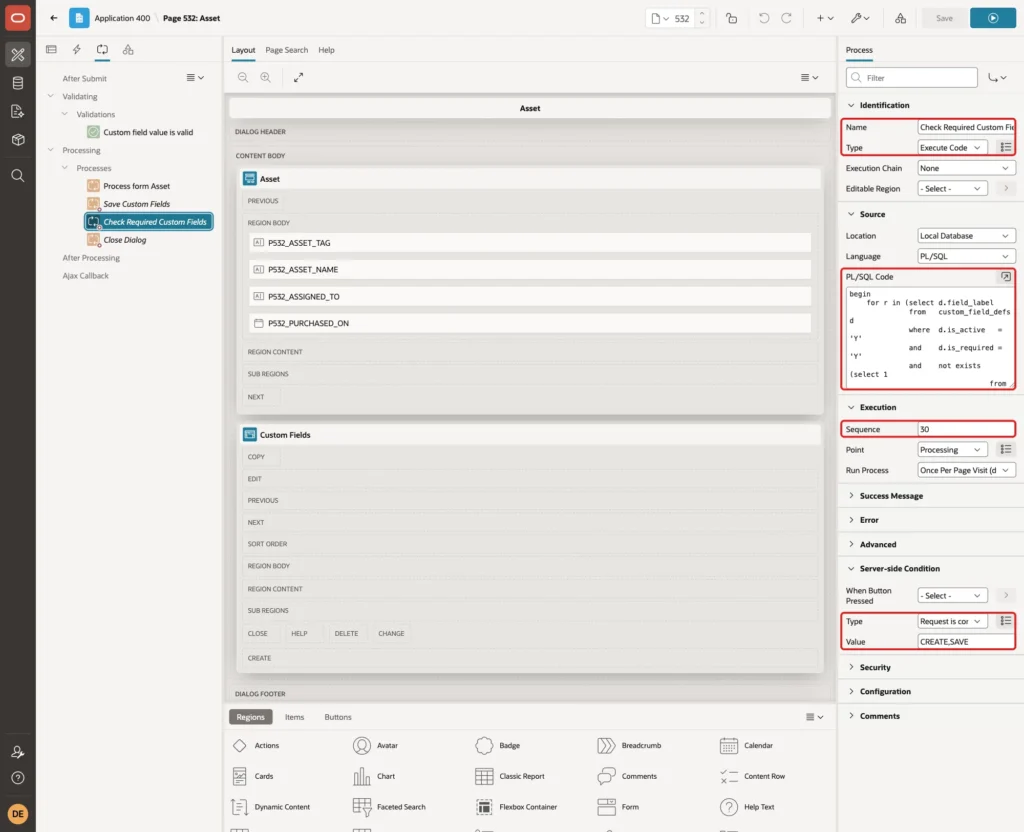Screen dimensions: 1024x832
Task: Open the Create plus menu
Action: [825, 18]
